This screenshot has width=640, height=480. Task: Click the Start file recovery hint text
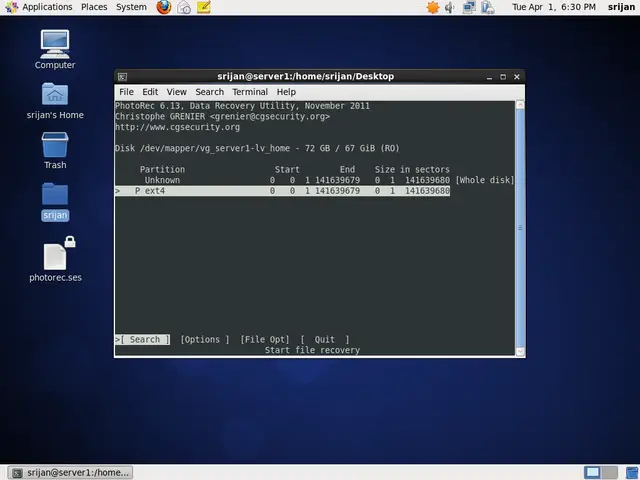coord(312,350)
